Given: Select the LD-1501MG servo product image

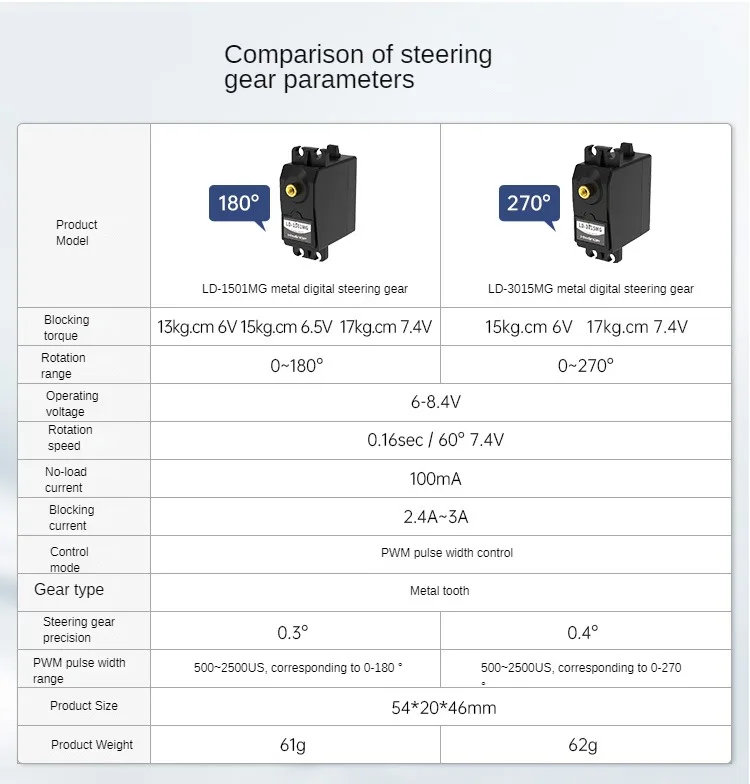Looking at the screenshot, I should 317,204.
